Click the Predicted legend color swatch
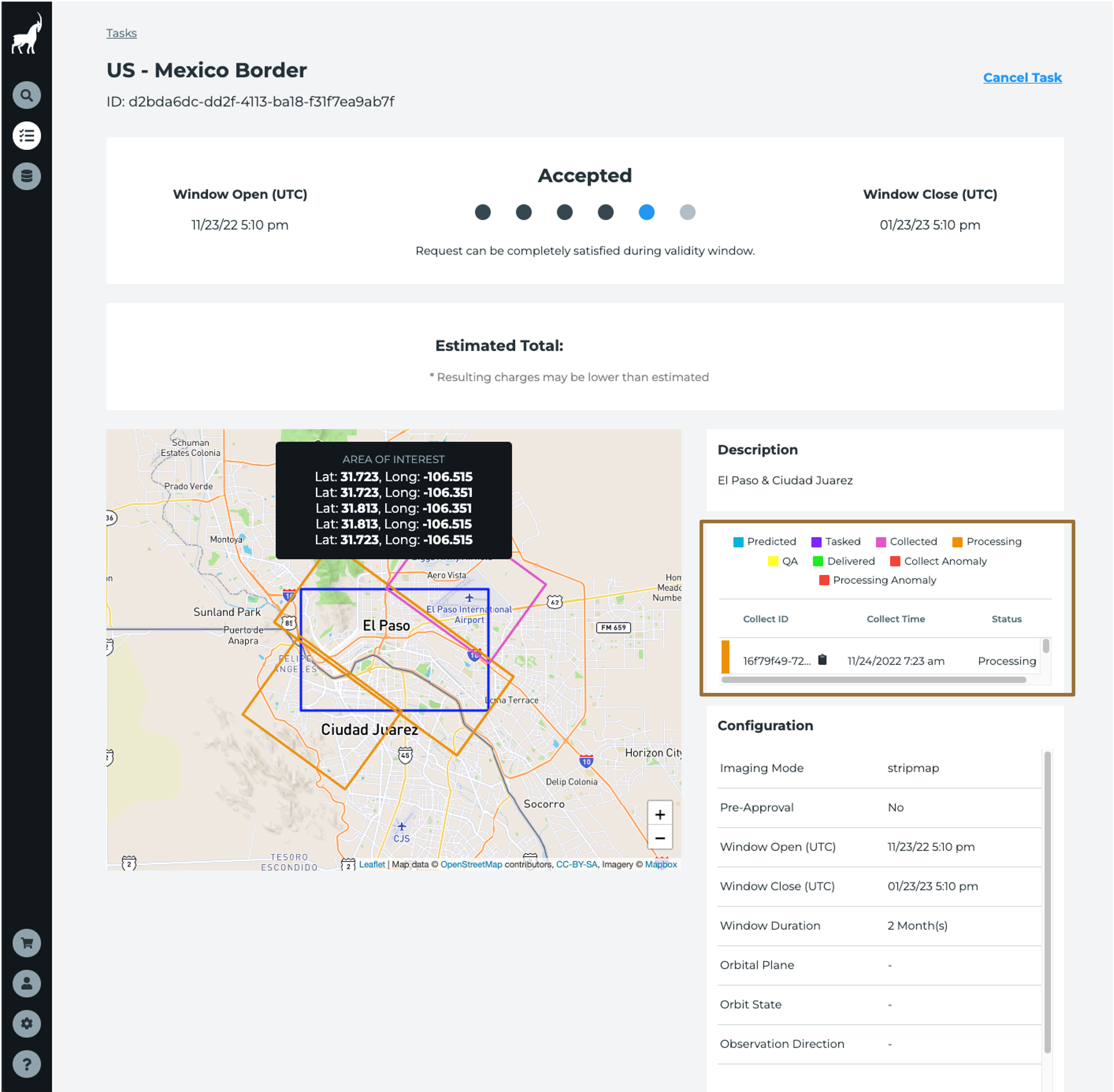 [738, 542]
